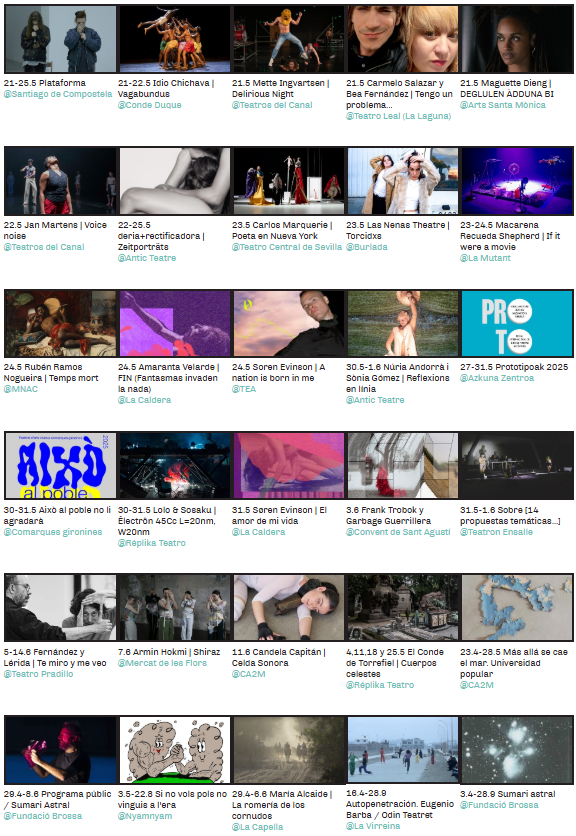Open '21.5 Maguette Dieng | DEGLULEN ÀDDUNA BI' title
Viewport: 576px width, 836px height.
tap(507, 89)
